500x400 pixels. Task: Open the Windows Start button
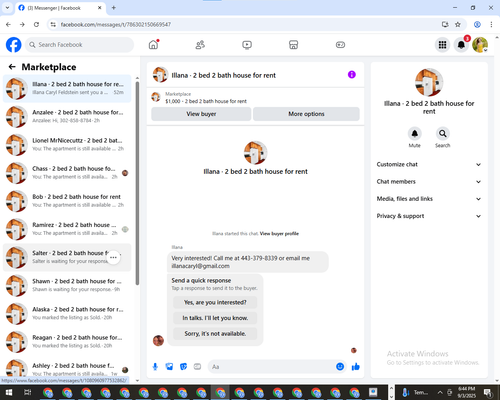(9, 392)
